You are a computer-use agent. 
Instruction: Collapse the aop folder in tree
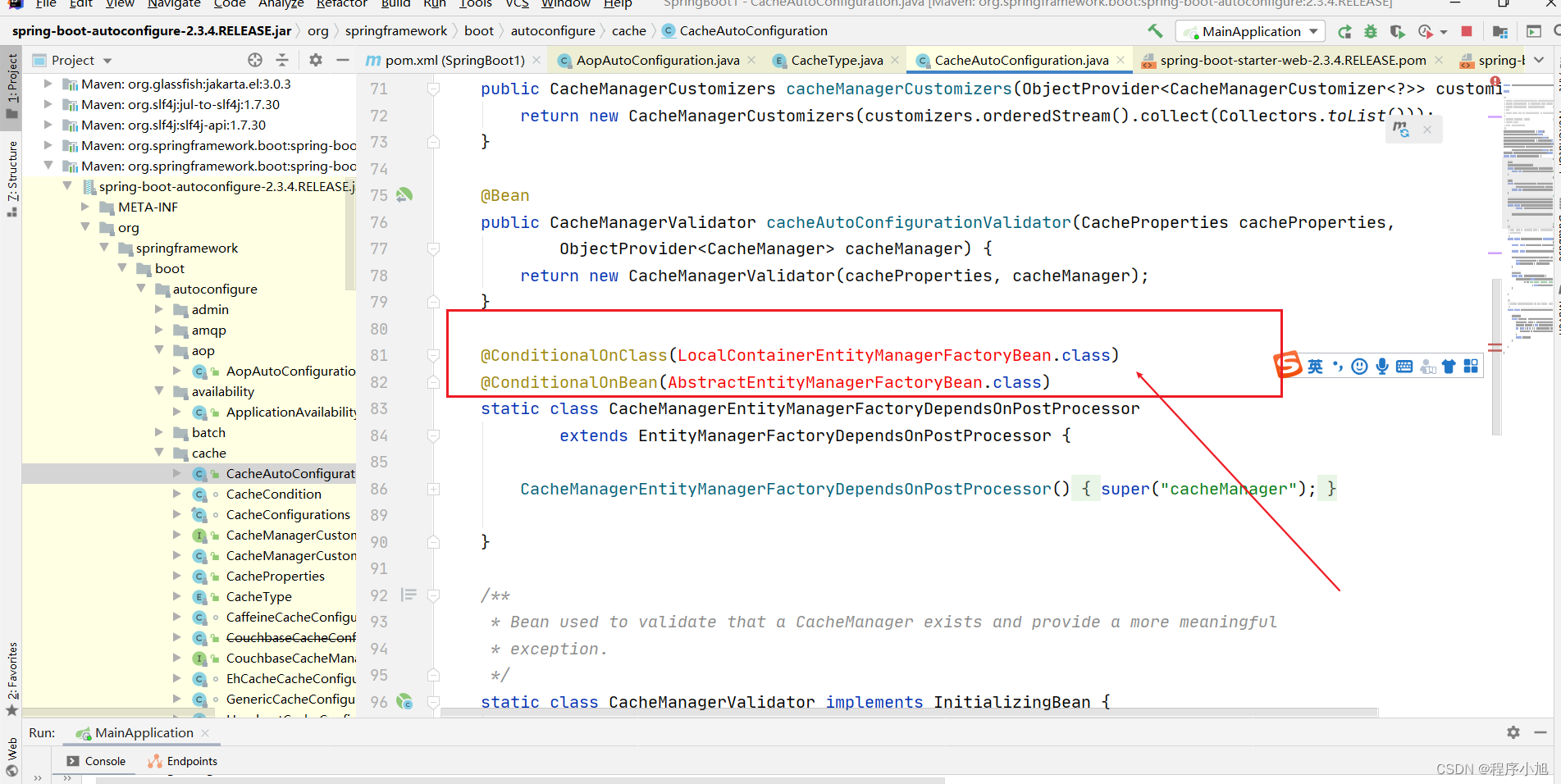pos(159,350)
